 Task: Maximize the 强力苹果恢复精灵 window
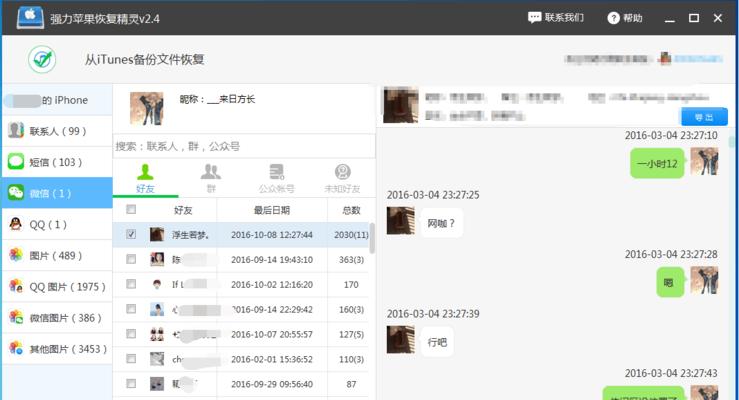[x=694, y=18]
